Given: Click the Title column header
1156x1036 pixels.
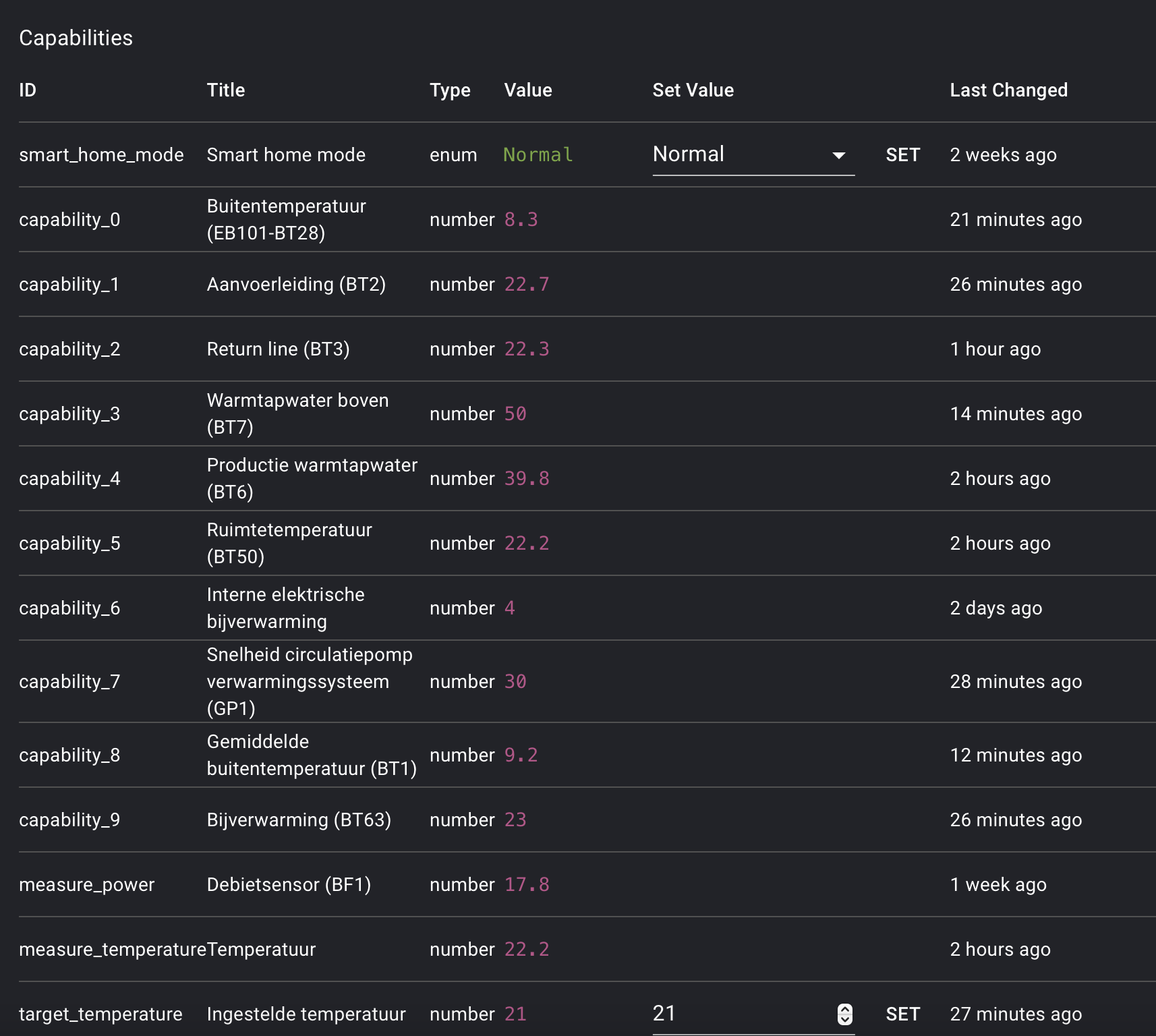Looking at the screenshot, I should pos(226,90).
